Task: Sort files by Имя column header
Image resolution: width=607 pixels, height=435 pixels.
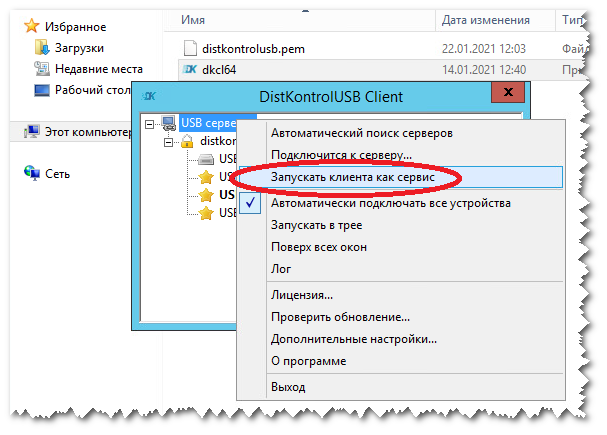Action: click(x=193, y=20)
